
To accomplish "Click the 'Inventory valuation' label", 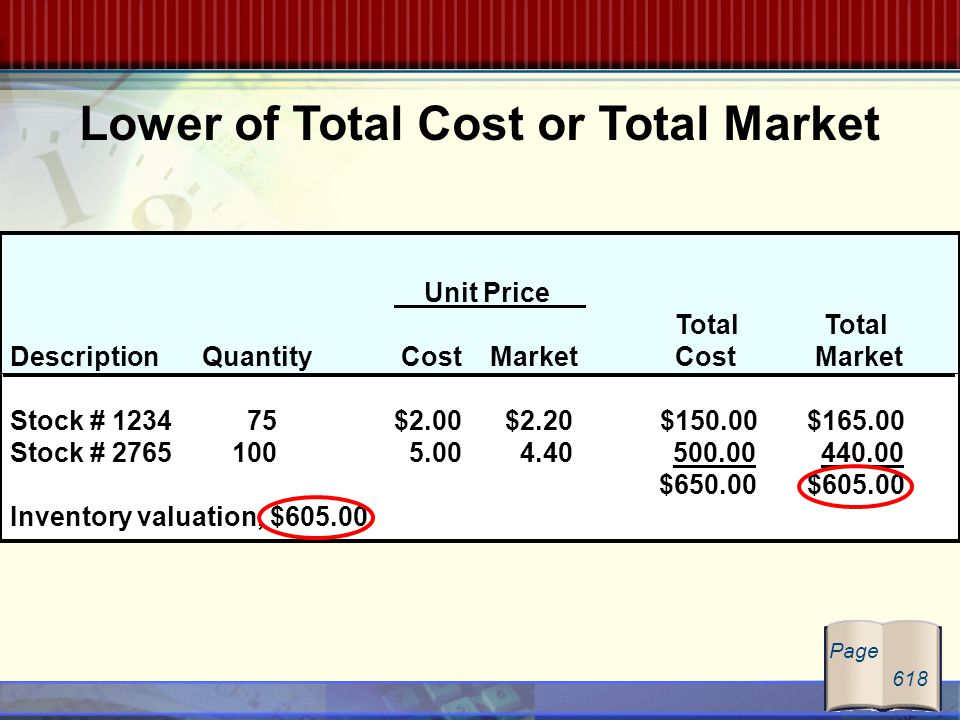I will click(137, 517).
